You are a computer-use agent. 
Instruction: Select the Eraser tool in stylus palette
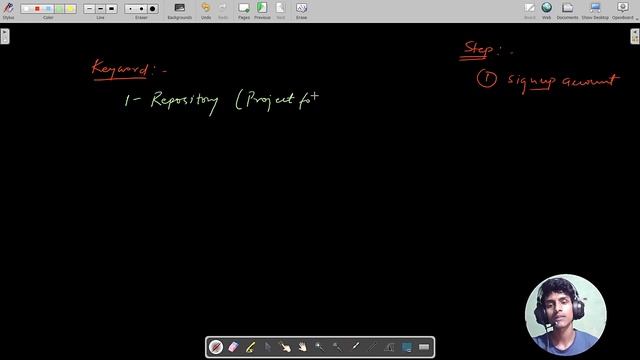[x=233, y=347]
